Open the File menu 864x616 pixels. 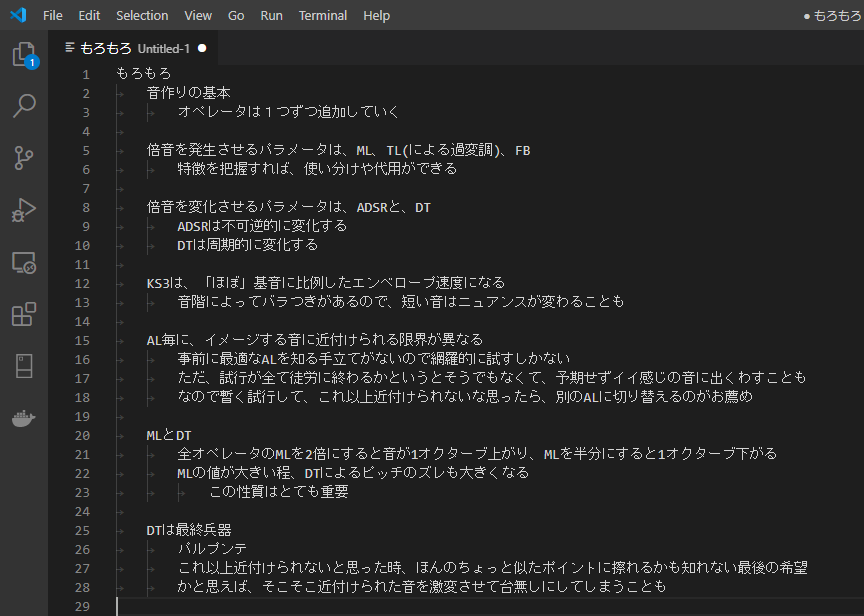(52, 15)
